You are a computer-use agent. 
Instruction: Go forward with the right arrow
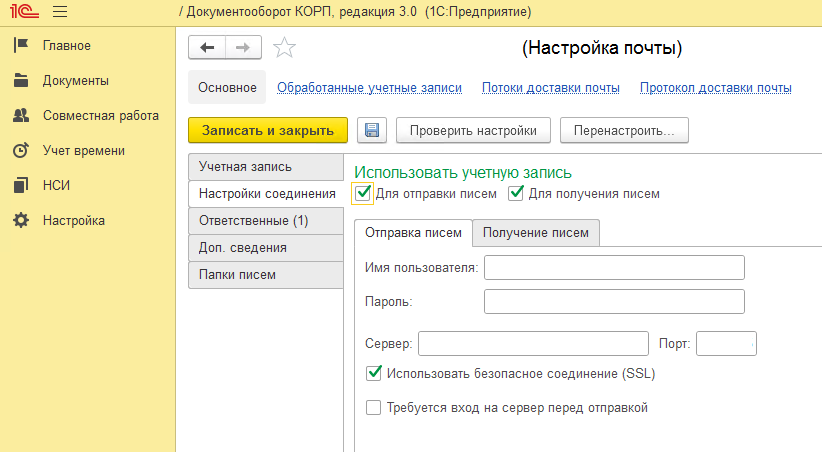click(x=243, y=48)
